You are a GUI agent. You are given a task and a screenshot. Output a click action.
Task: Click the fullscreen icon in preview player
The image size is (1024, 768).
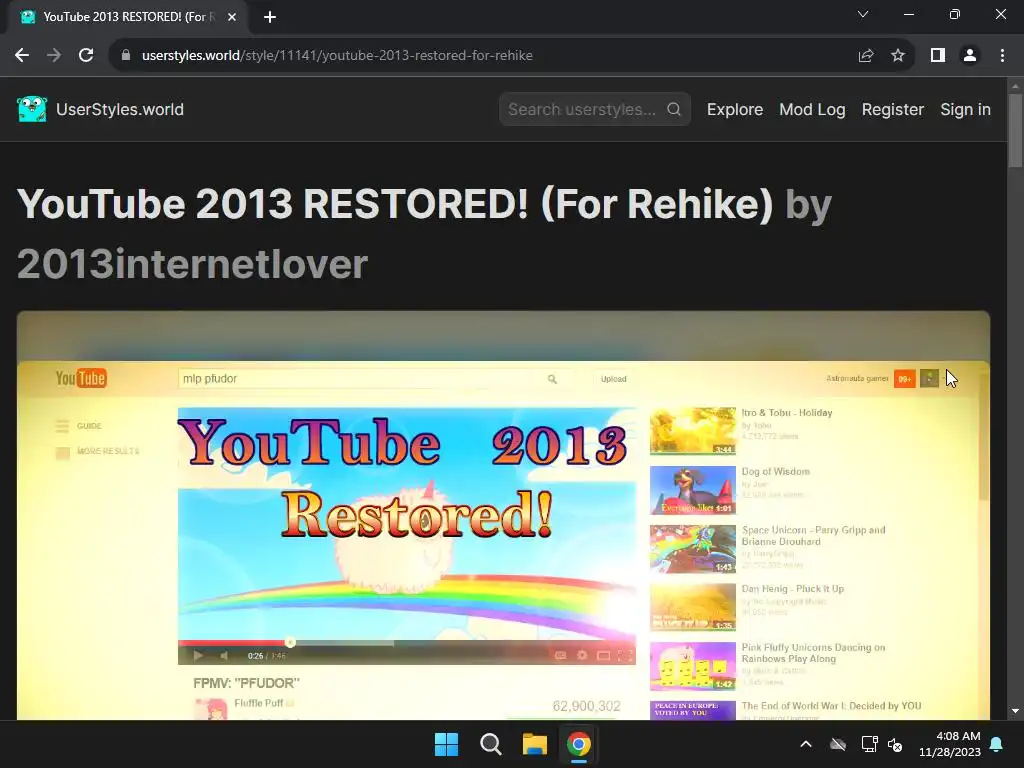pyautogui.click(x=624, y=655)
